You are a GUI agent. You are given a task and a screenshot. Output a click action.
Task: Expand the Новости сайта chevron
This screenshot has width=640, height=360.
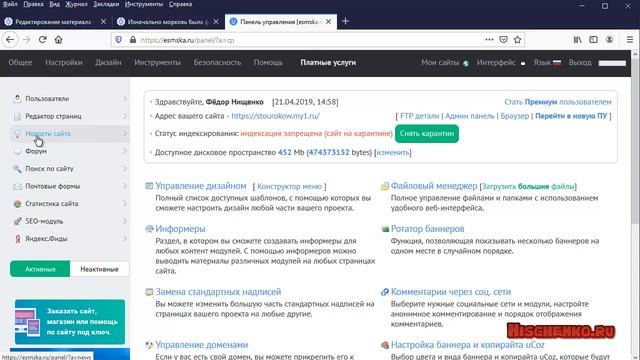[124, 133]
